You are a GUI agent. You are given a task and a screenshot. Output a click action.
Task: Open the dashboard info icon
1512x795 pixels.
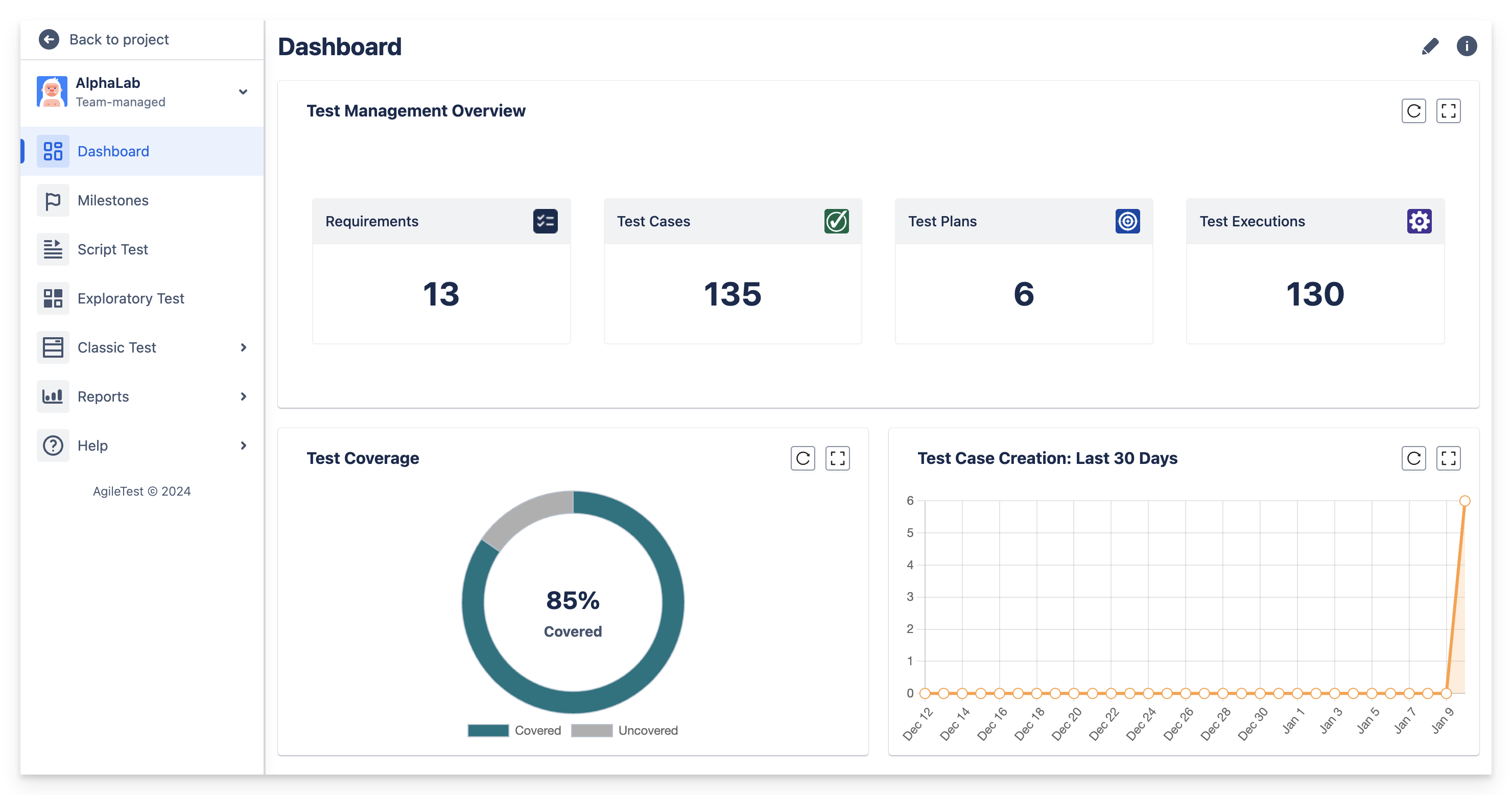(x=1466, y=46)
